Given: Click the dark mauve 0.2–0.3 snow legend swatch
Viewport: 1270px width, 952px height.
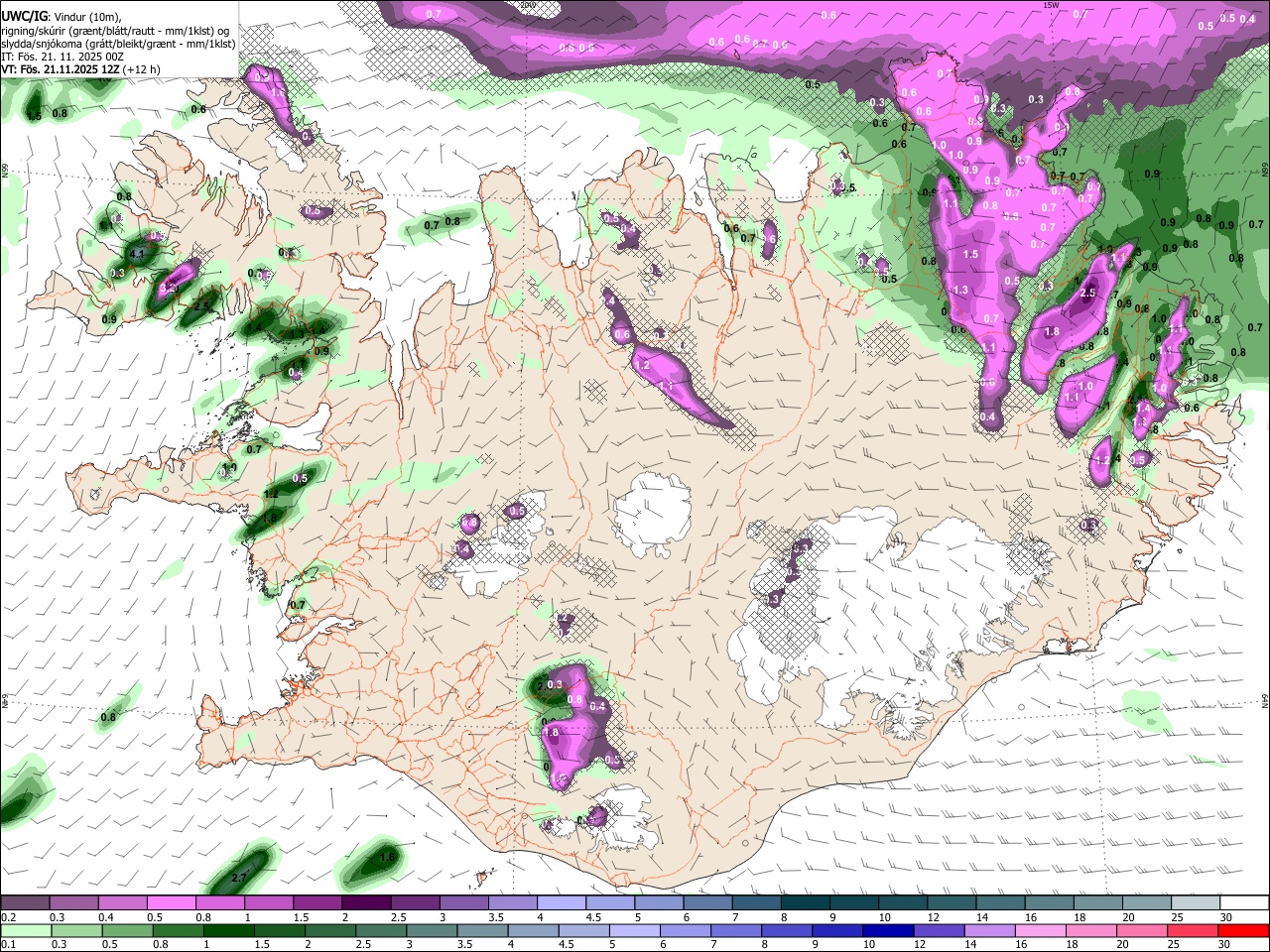Looking at the screenshot, I should tap(25, 903).
